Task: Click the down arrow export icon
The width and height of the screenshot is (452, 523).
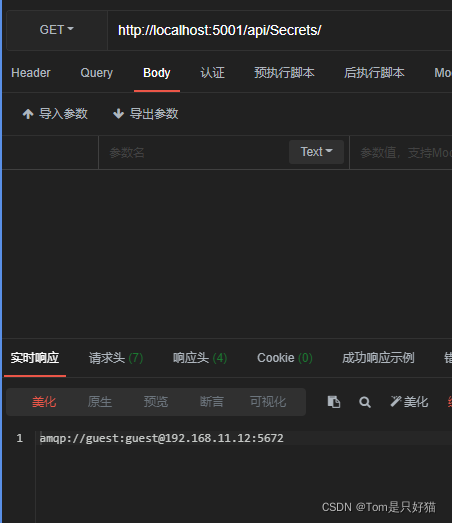Action: pos(118,114)
